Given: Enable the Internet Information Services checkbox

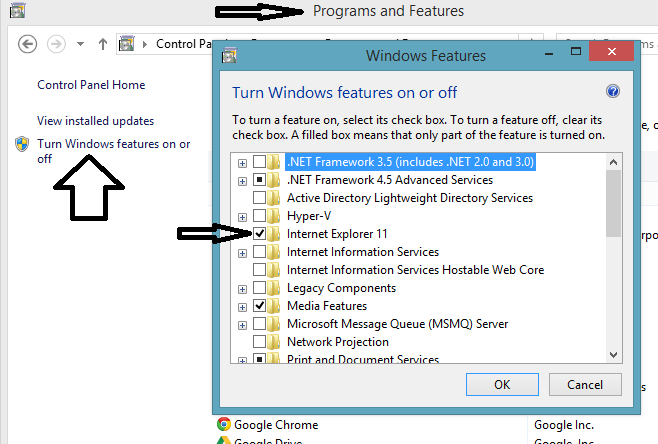Looking at the screenshot, I should (x=259, y=252).
